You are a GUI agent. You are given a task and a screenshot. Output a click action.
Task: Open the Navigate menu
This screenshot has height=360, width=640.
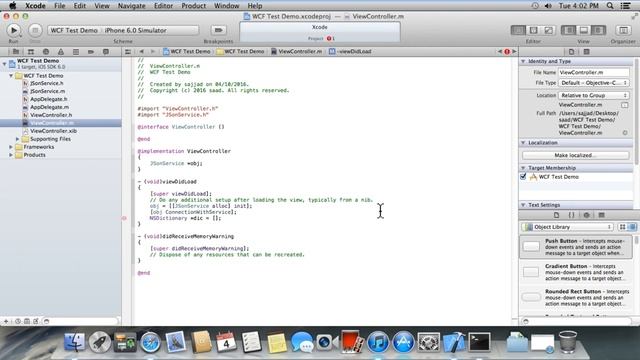click(x=131, y=6)
